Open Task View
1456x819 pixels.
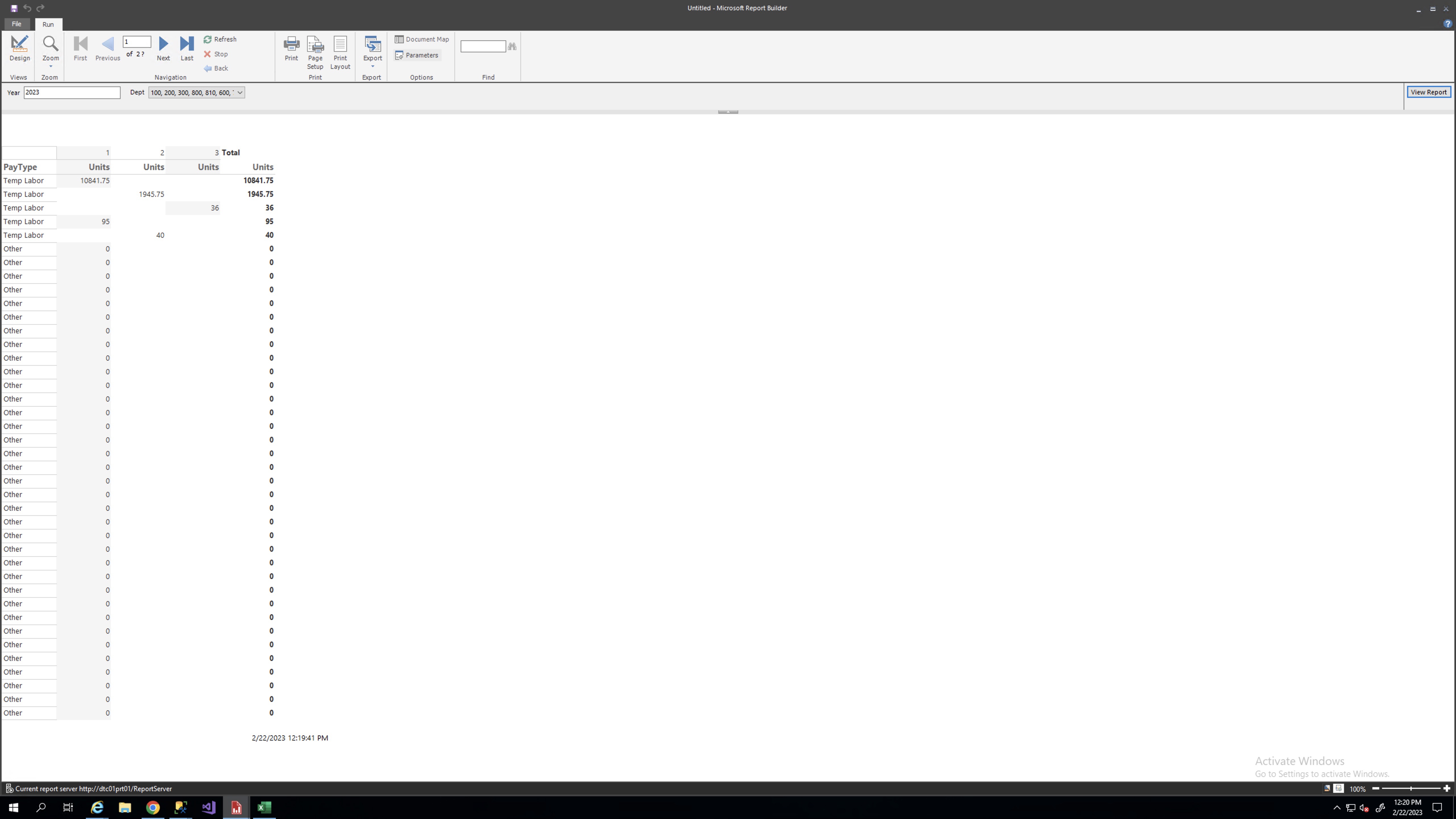68,807
